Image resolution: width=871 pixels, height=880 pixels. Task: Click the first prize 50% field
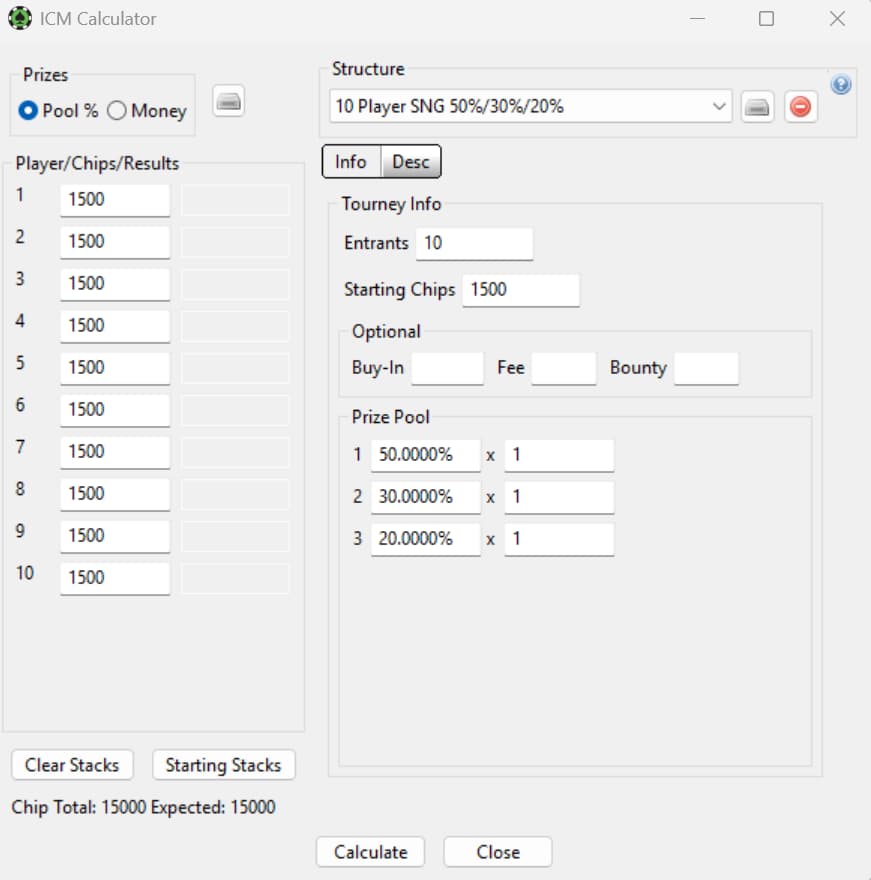[x=425, y=455]
